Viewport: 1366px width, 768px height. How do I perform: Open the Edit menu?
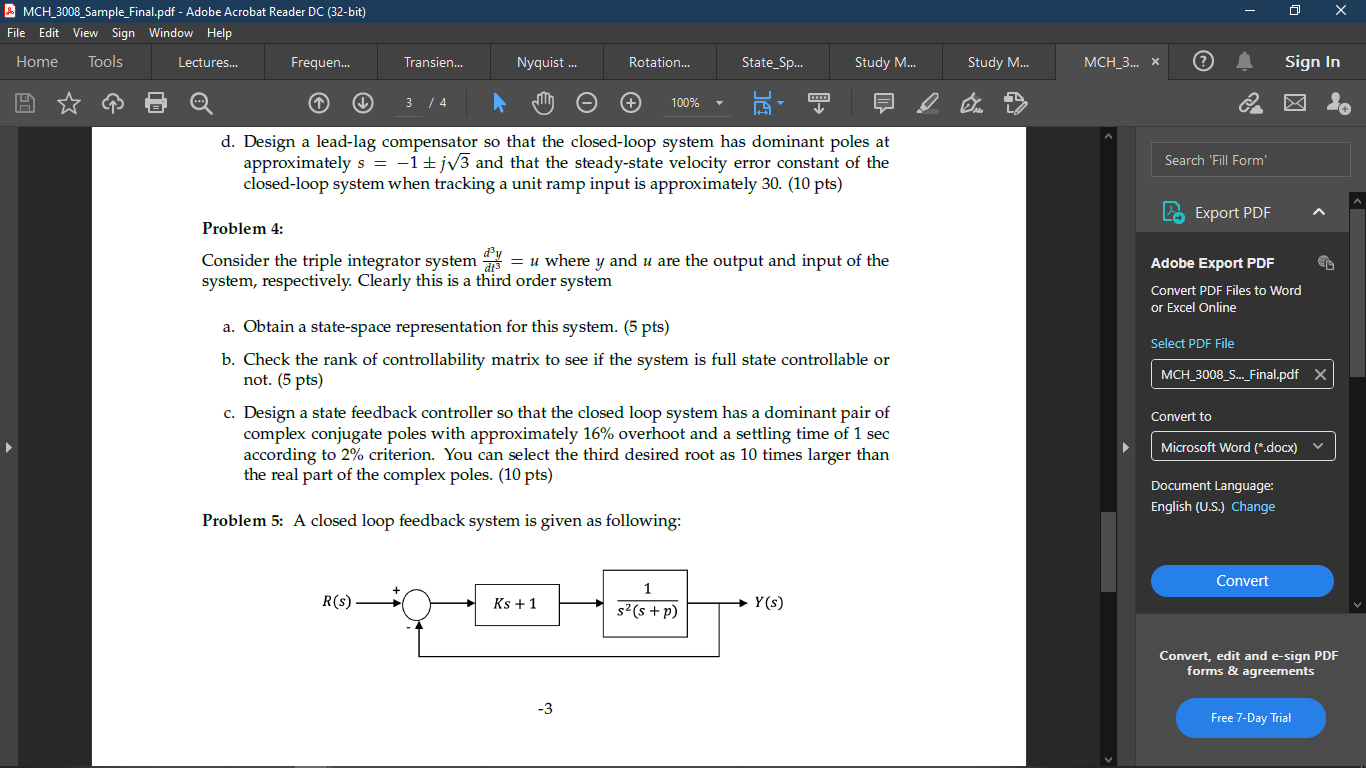[x=48, y=32]
